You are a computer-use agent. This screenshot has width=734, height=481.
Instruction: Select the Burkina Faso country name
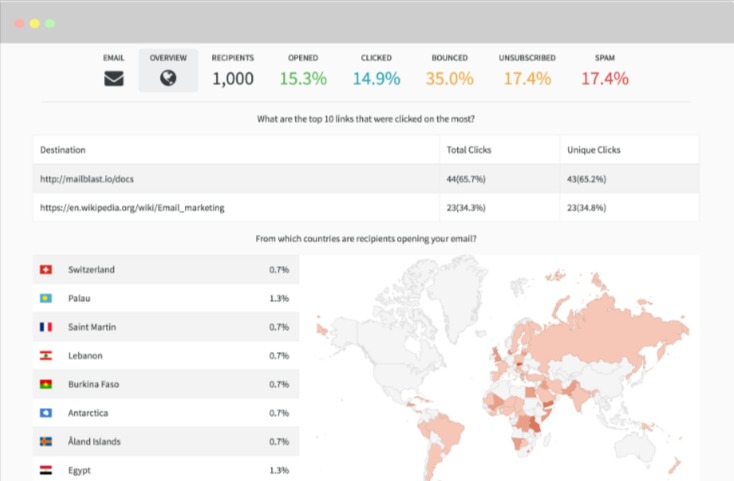tap(94, 384)
